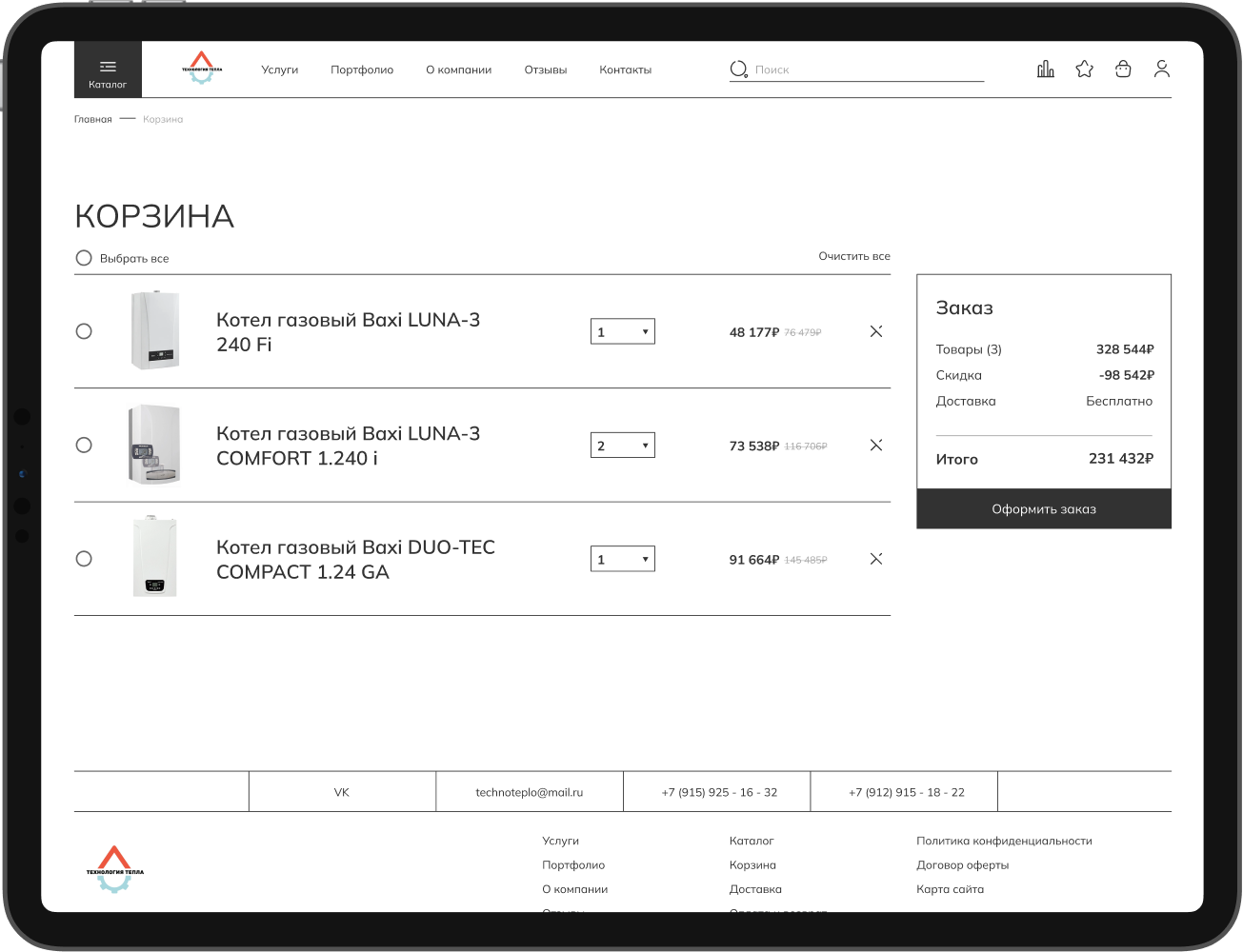
Task: Click Очистить все link
Action: pyautogui.click(x=854, y=256)
